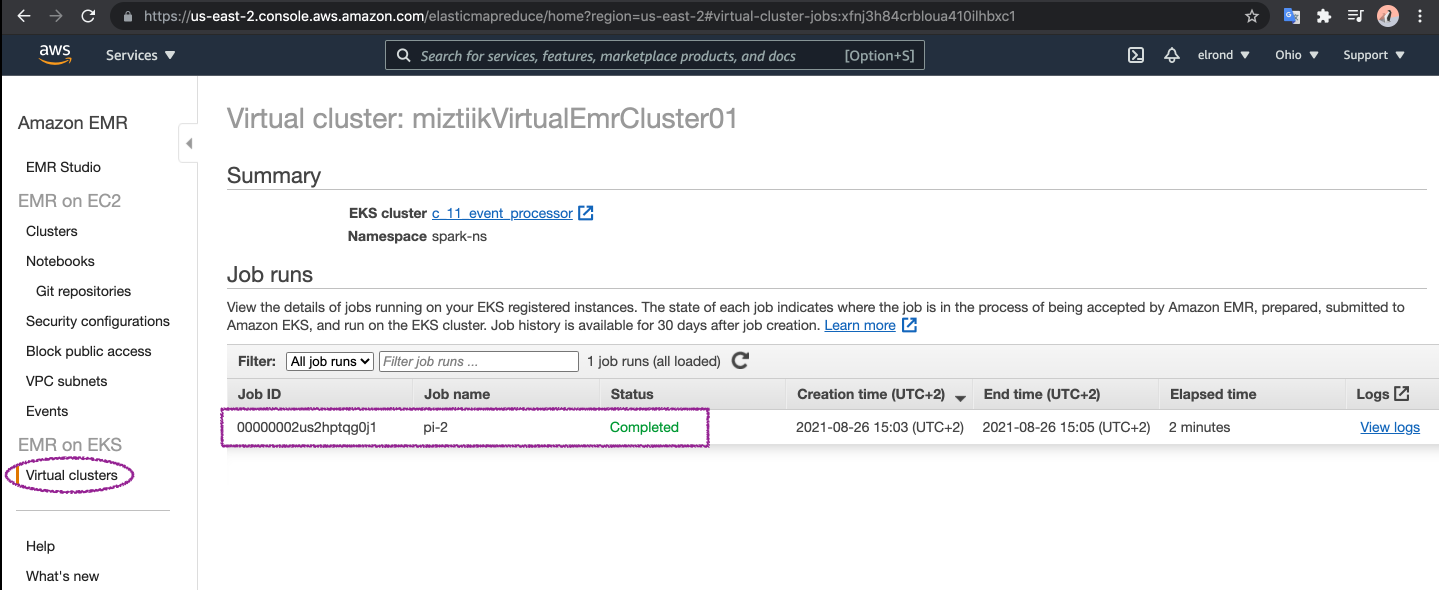Click the spark-ns namespace value
Image resolution: width=1439 pixels, height=590 pixels.
[459, 237]
